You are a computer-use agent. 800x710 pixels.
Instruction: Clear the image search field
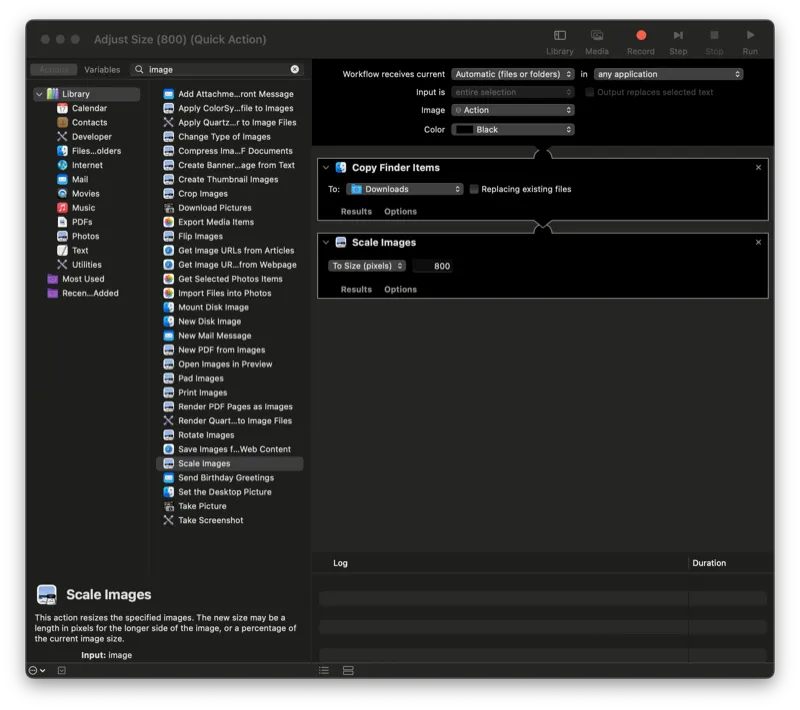click(x=294, y=71)
